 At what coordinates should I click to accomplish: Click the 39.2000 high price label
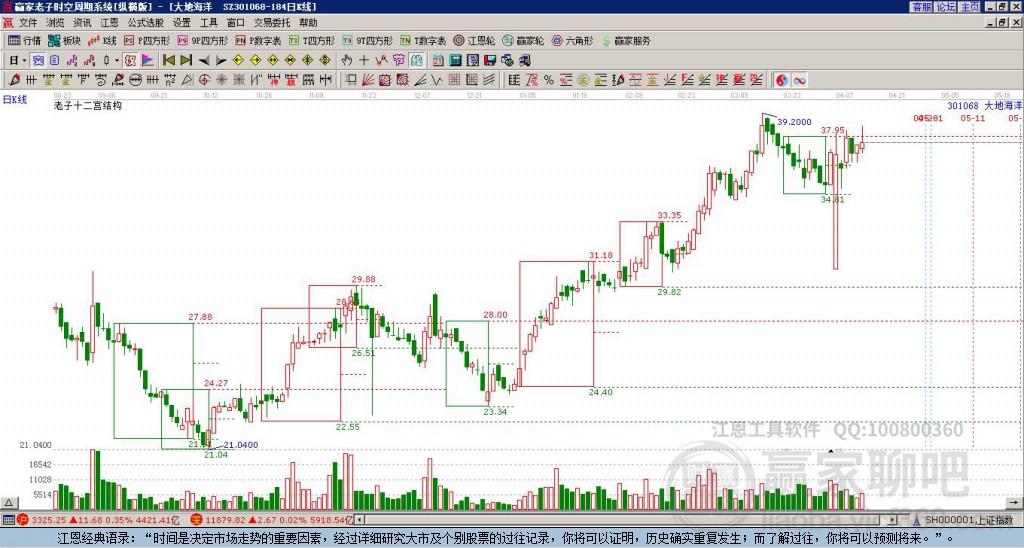click(x=794, y=121)
